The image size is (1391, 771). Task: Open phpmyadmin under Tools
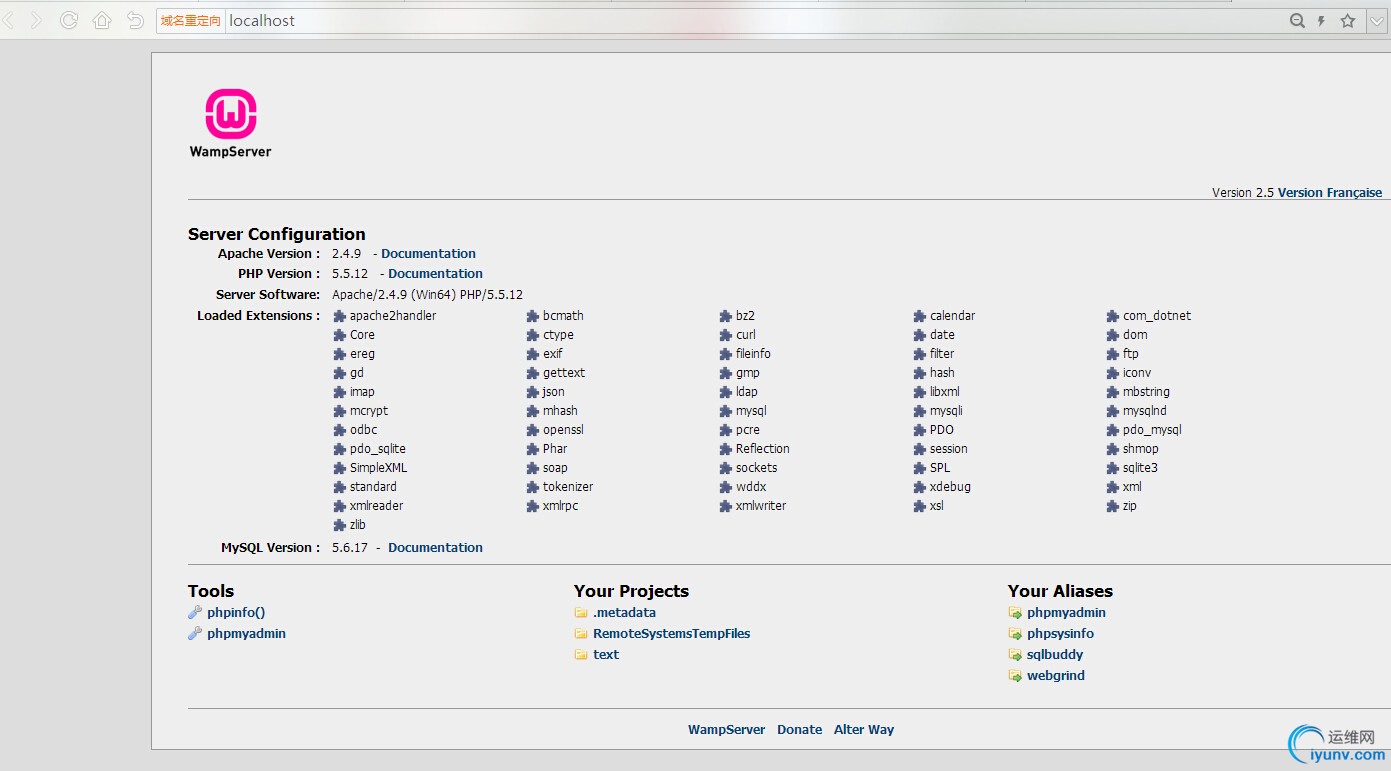click(x=246, y=634)
